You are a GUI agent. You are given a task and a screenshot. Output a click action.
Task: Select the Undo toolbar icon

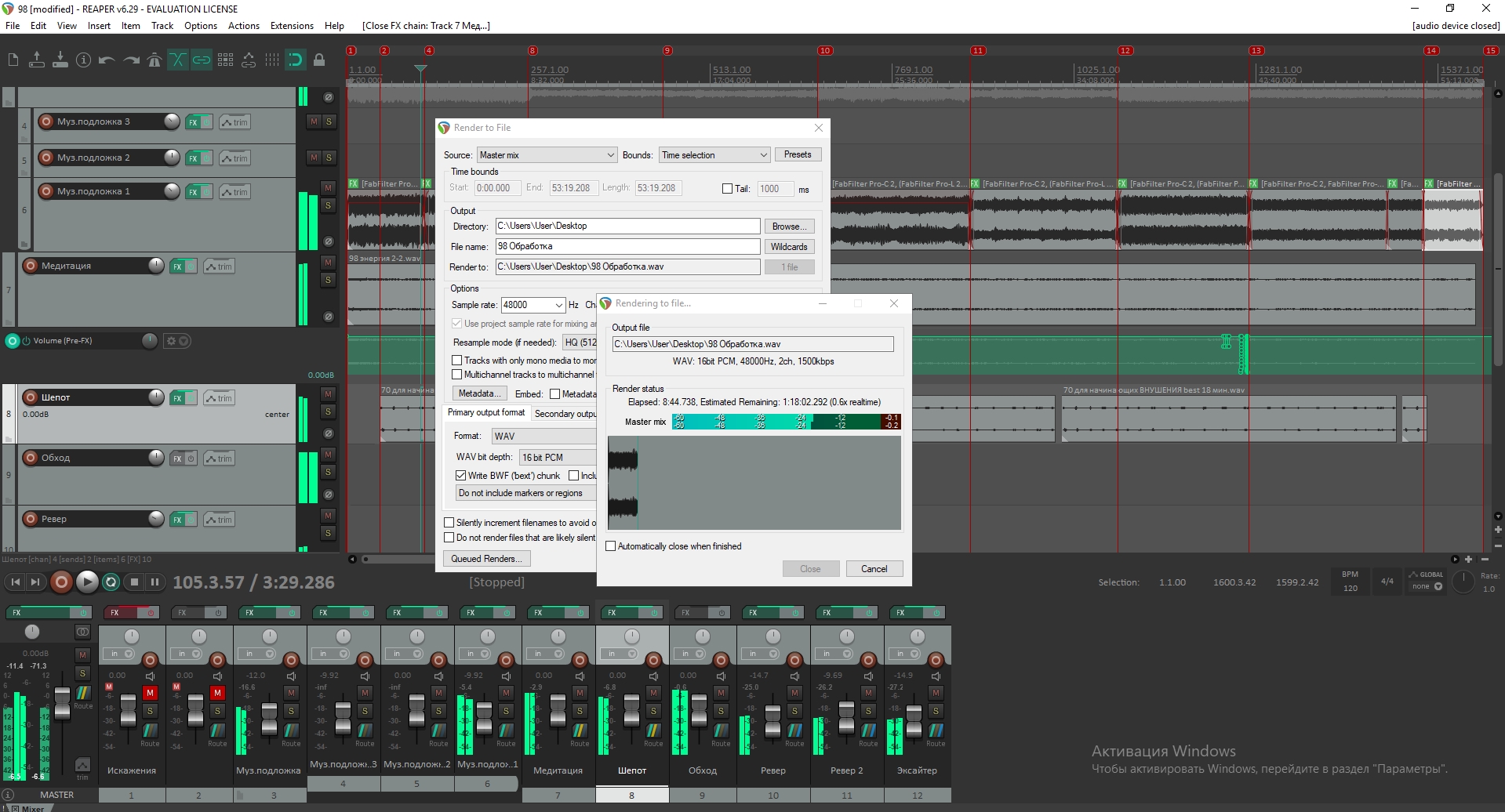pos(107,60)
